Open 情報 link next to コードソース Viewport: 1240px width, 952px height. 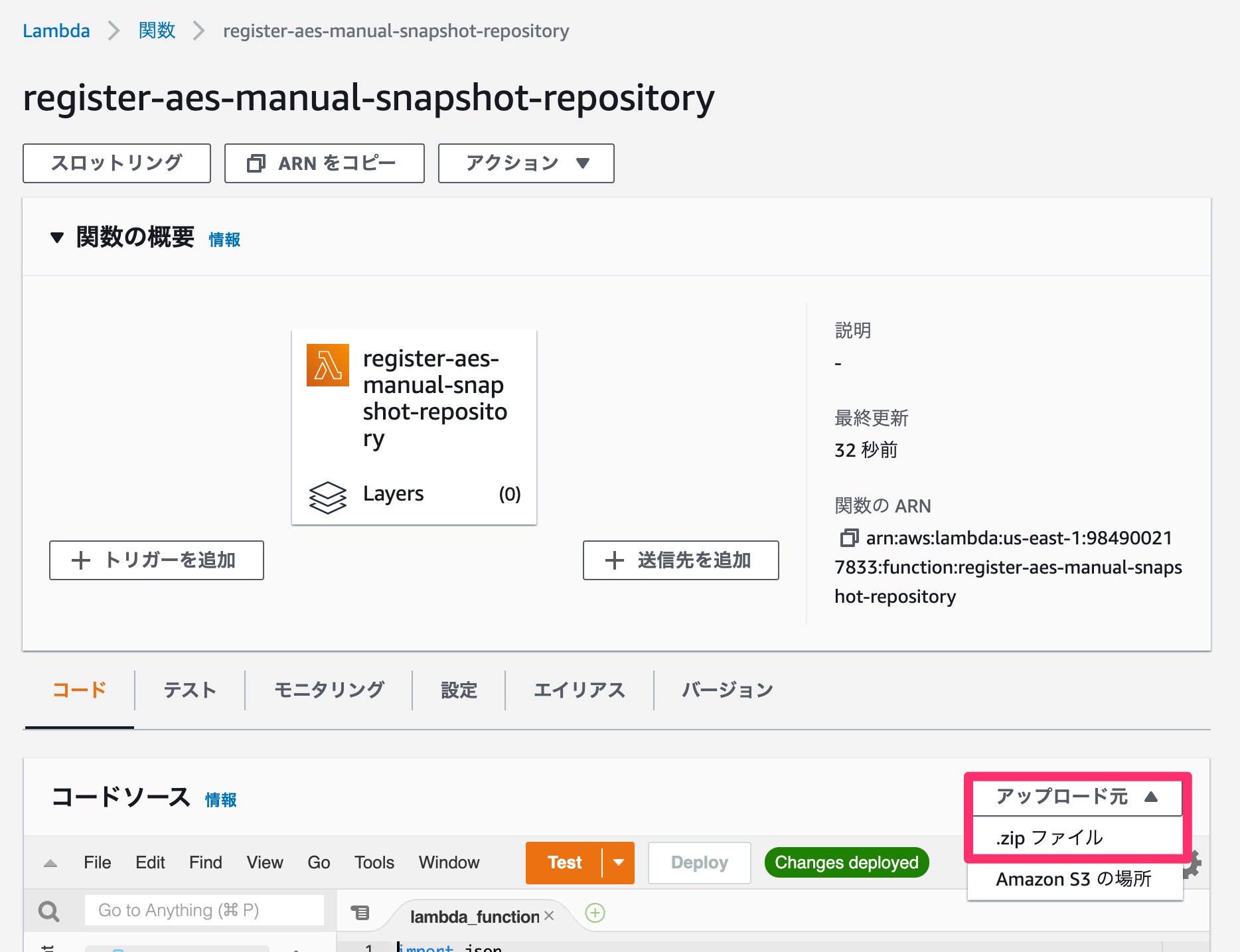coord(220,800)
